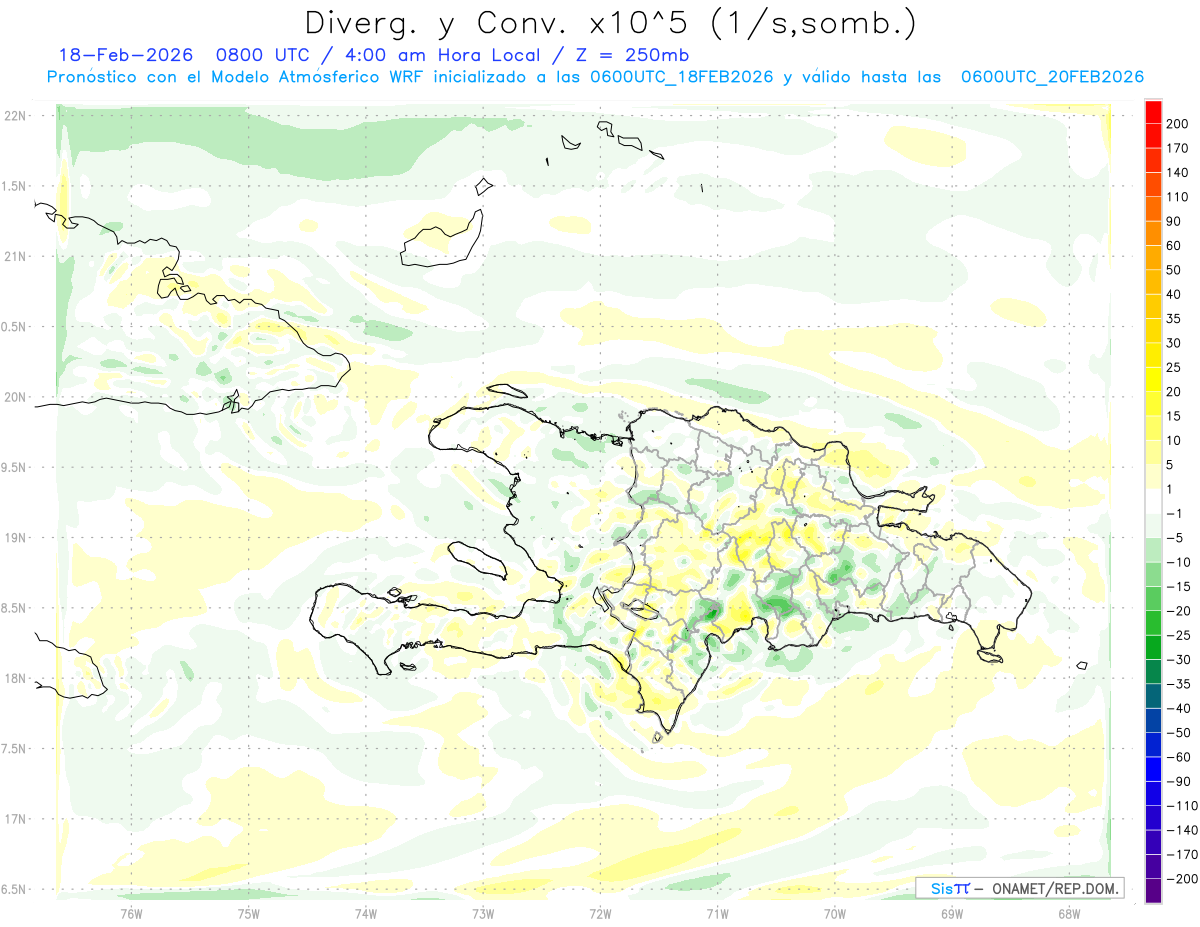Click latitude axis label '21N'

15,256
